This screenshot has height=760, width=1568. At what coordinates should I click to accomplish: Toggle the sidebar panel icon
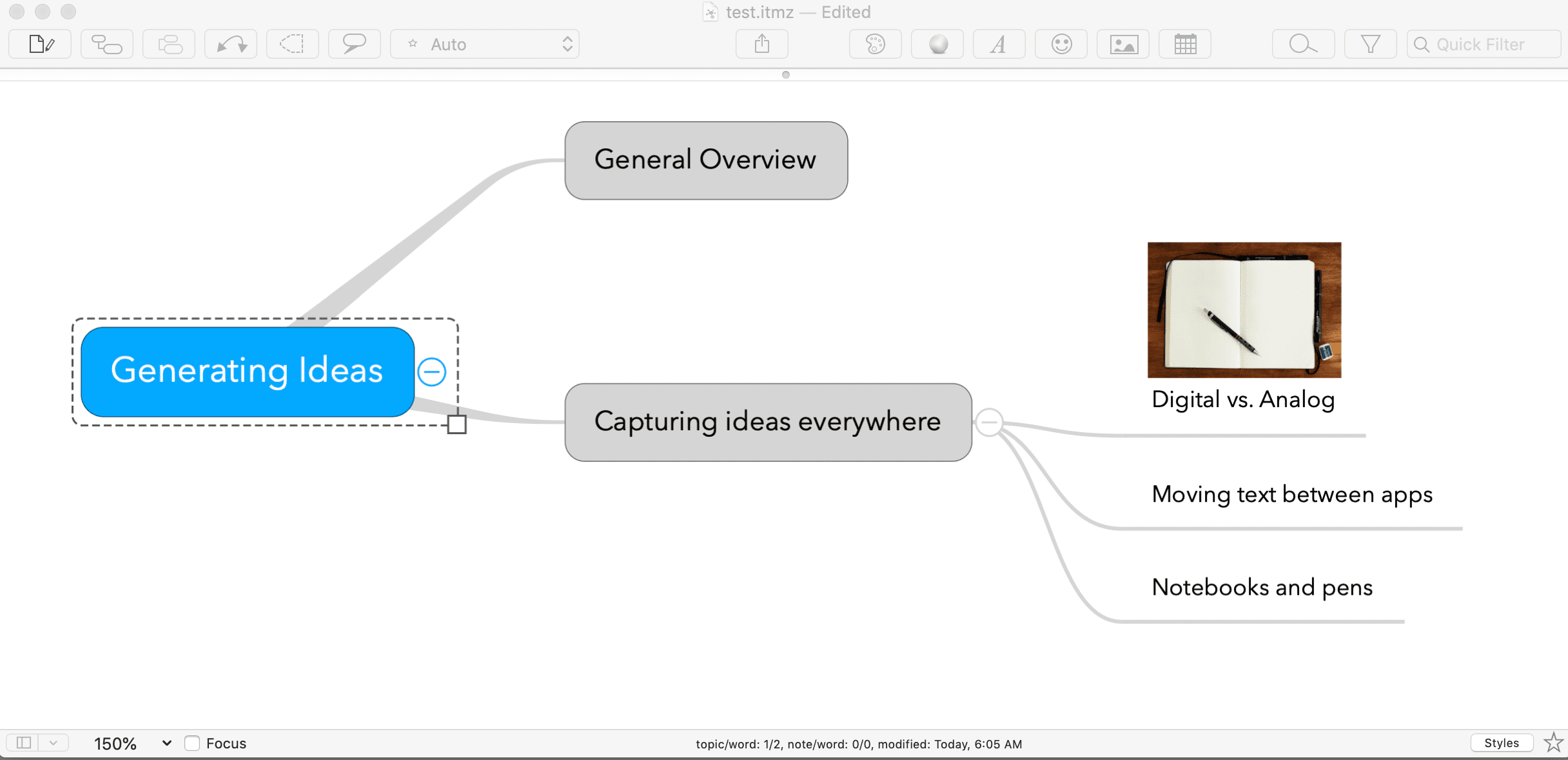[x=23, y=743]
